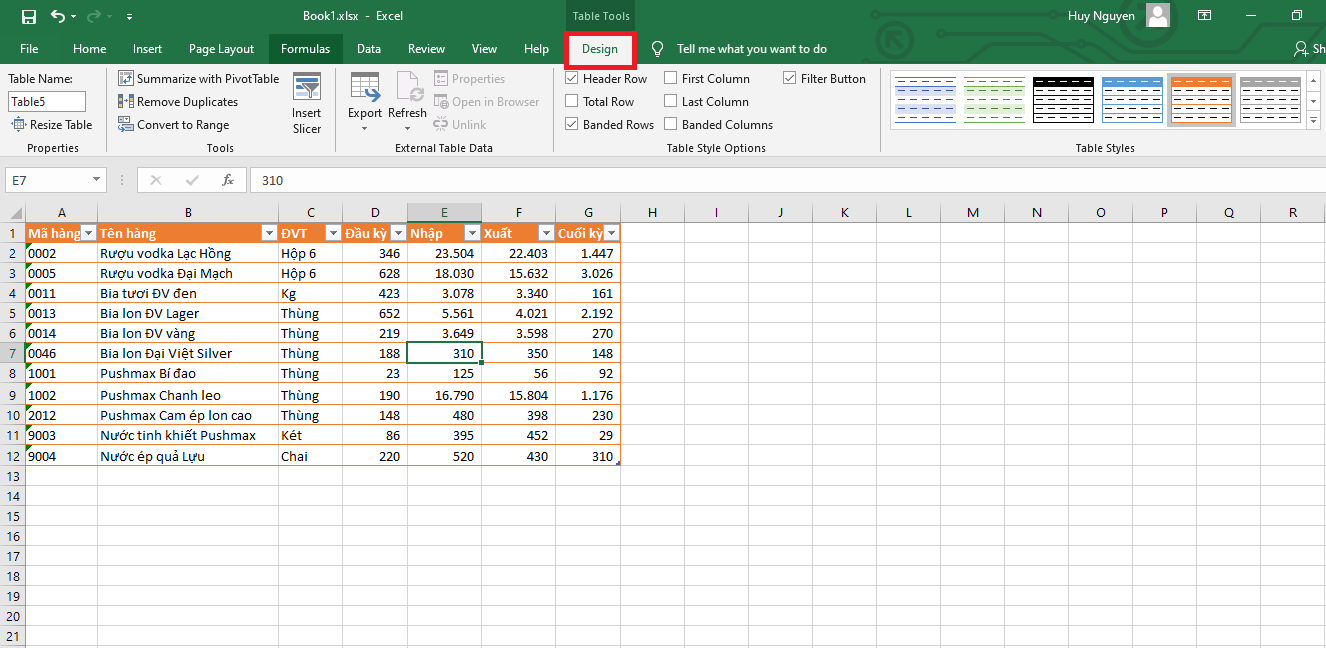Open the Name Box dropdown arrow
Viewport: 1326px width, 648px height.
point(97,180)
